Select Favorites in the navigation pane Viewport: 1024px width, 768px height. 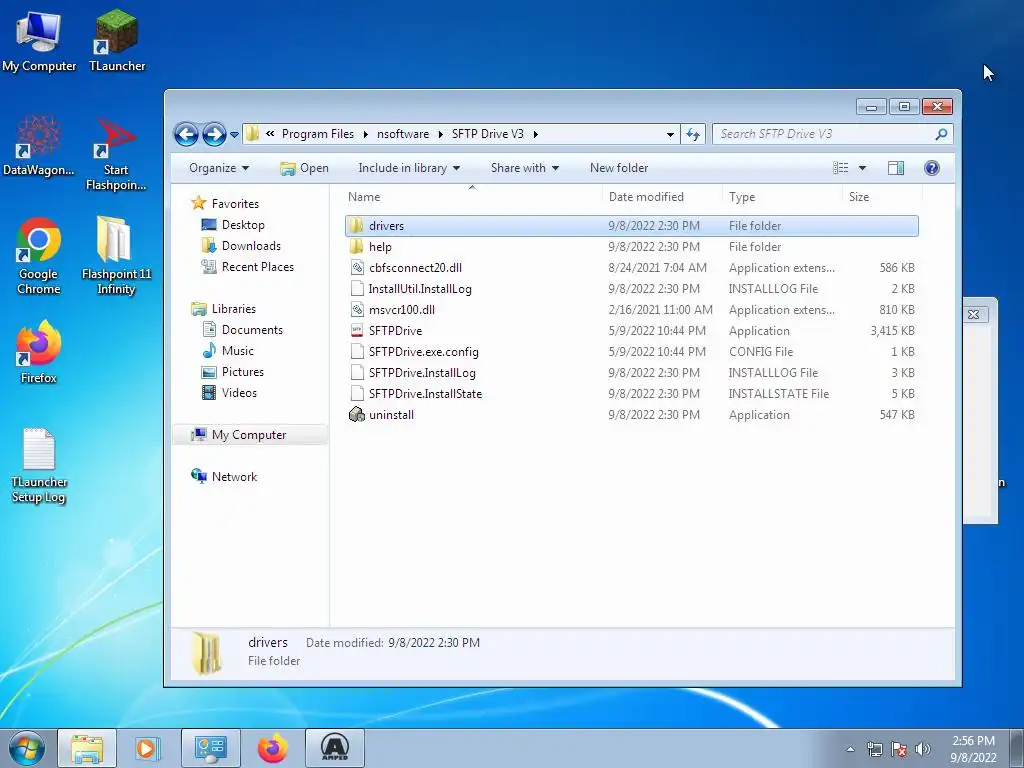[235, 204]
